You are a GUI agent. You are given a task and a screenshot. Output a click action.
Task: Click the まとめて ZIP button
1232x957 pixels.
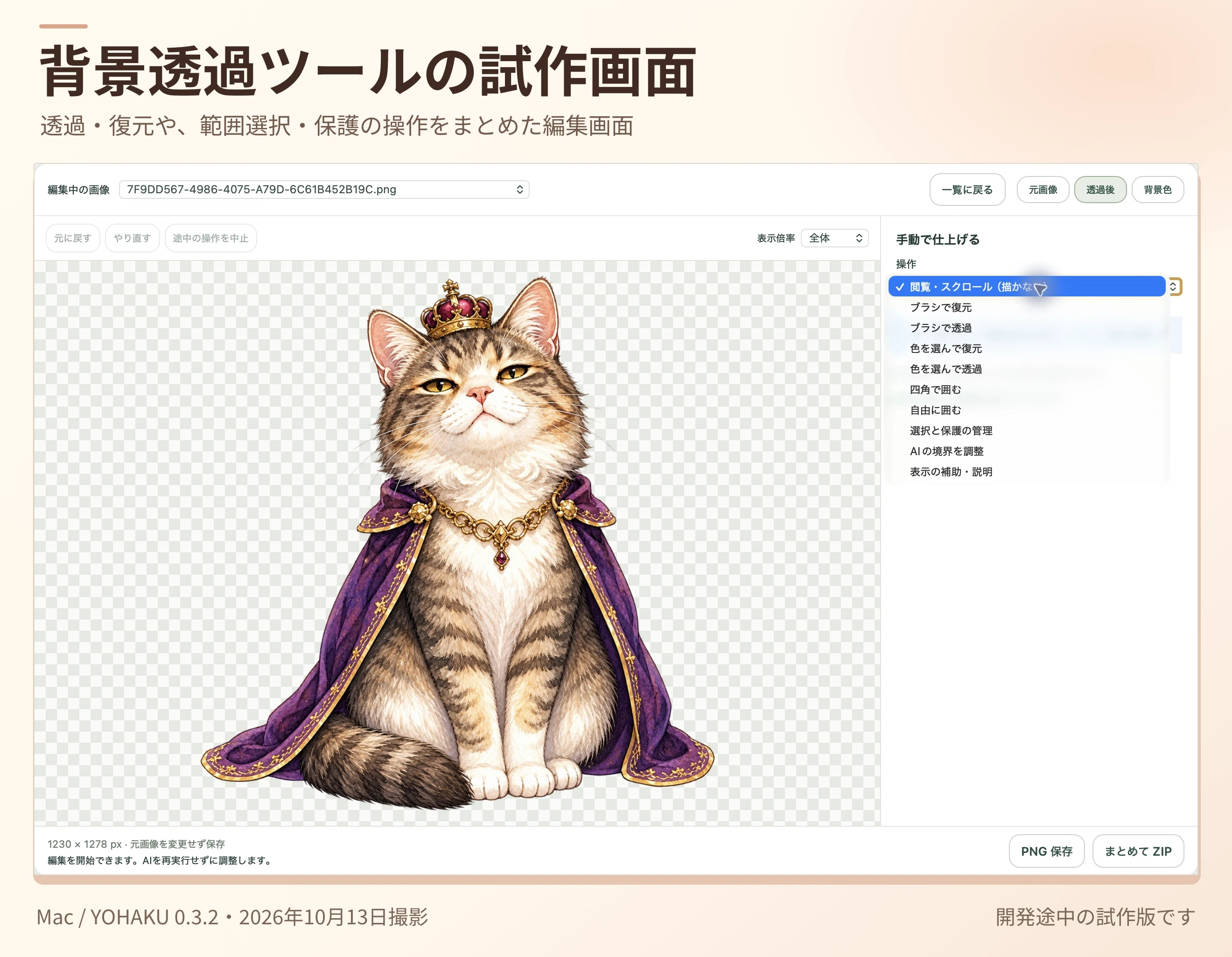coord(1138,851)
